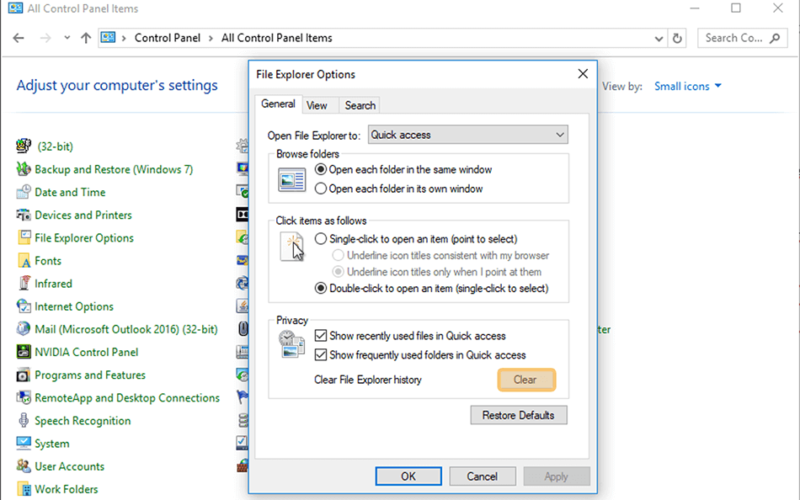The height and width of the screenshot is (500, 800).
Task: Toggle Show recently used files checkbox
Action: point(320,336)
